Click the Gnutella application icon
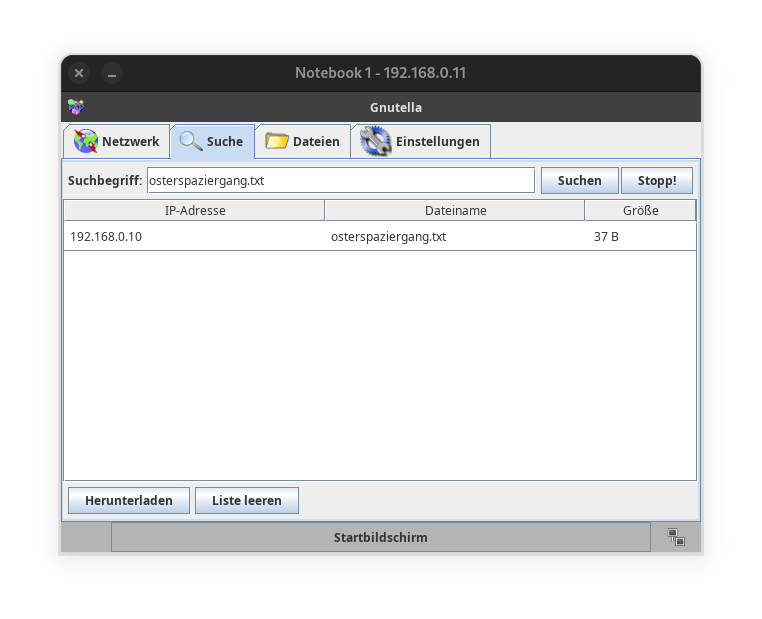This screenshot has width=762, height=619. (x=75, y=107)
